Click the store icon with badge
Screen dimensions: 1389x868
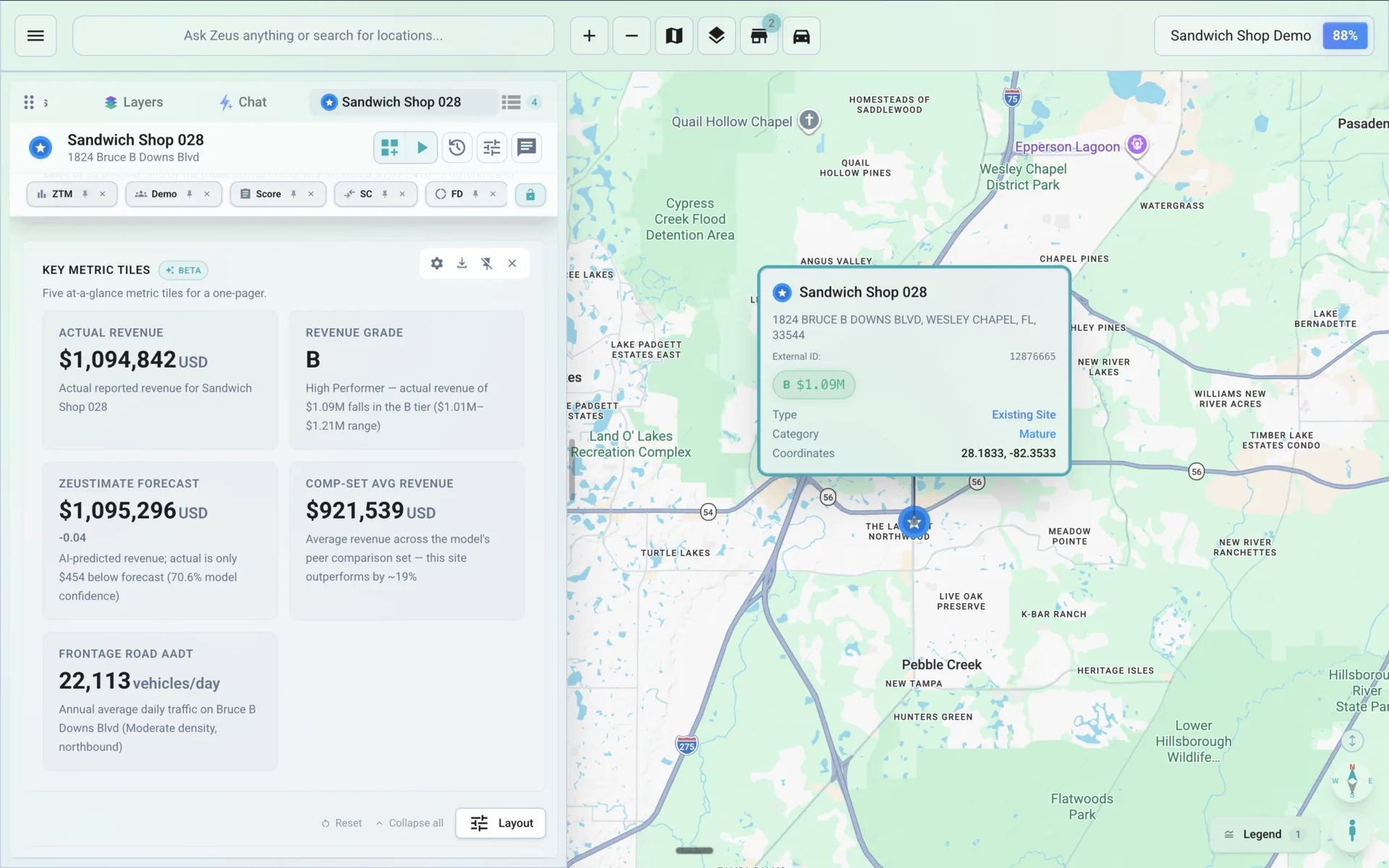[x=759, y=35]
